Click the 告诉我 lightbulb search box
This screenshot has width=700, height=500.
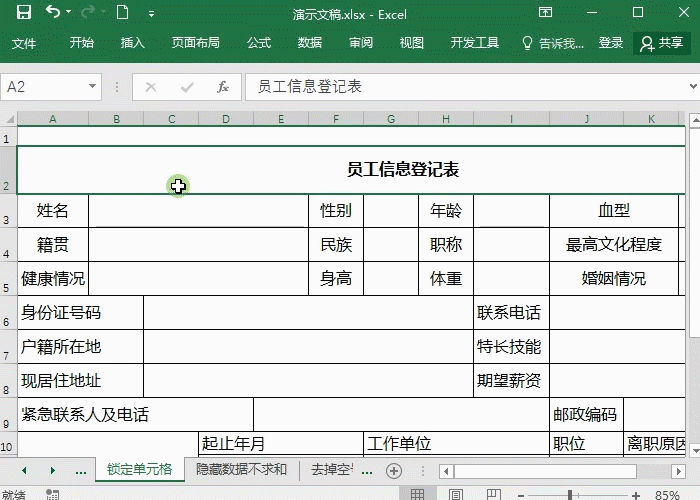click(553, 43)
